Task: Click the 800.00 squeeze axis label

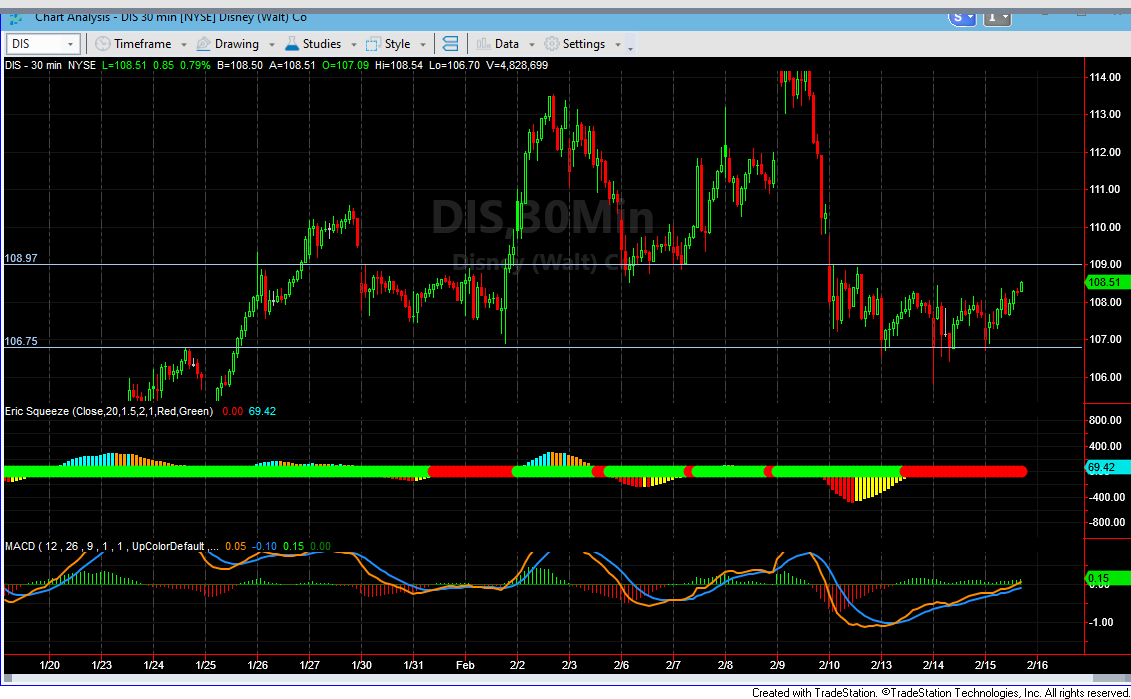Action: [1106, 420]
